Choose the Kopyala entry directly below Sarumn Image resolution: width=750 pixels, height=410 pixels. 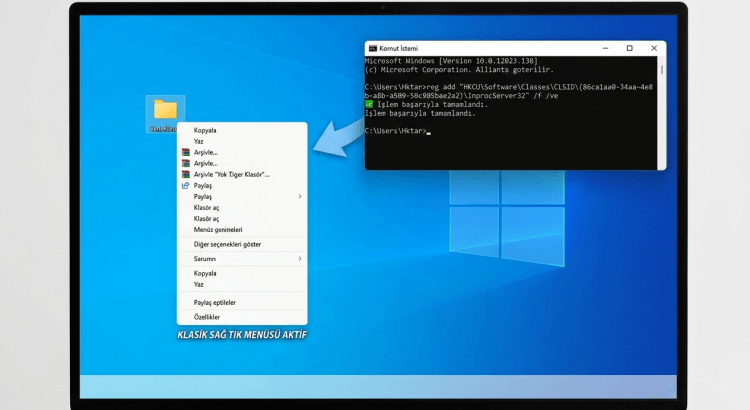[242, 274]
